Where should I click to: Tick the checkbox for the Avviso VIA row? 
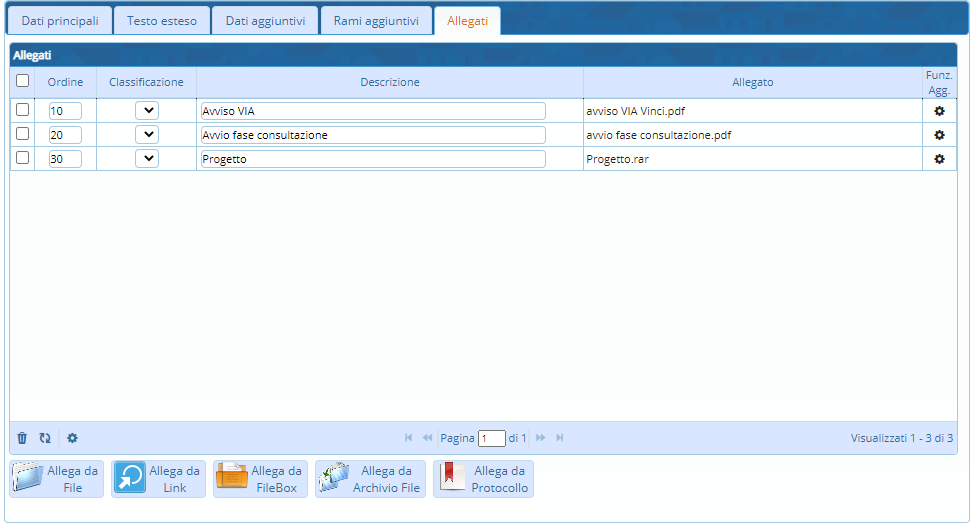click(23, 110)
